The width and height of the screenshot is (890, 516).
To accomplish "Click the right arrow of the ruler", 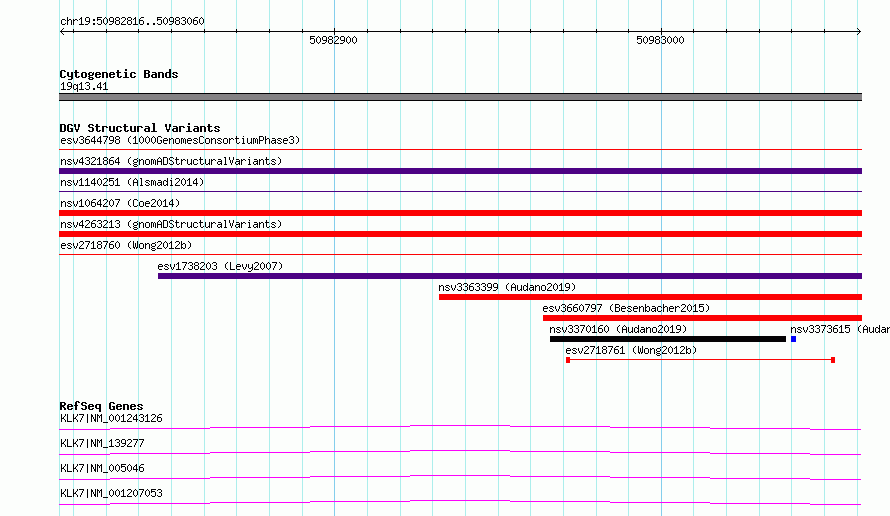I will click(859, 32).
